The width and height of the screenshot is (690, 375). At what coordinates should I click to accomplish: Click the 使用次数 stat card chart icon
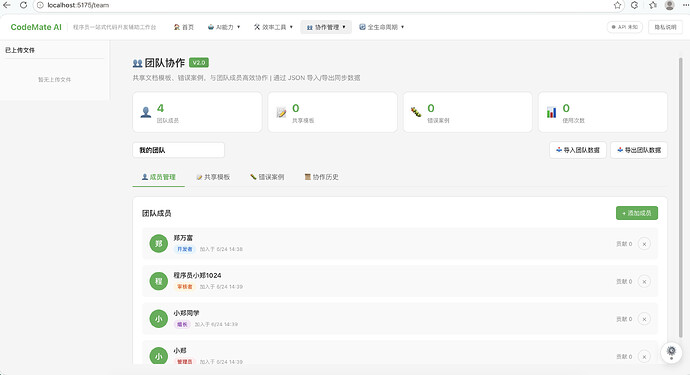coord(551,112)
